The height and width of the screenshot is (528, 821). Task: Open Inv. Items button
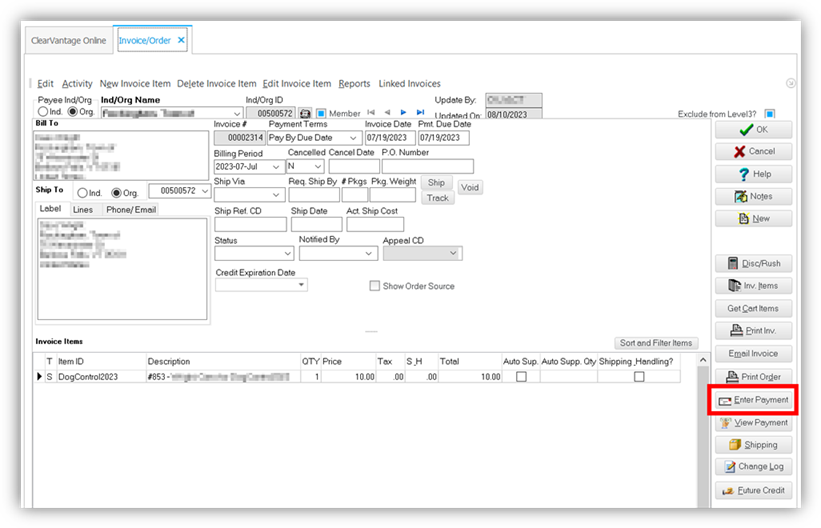click(x=753, y=286)
